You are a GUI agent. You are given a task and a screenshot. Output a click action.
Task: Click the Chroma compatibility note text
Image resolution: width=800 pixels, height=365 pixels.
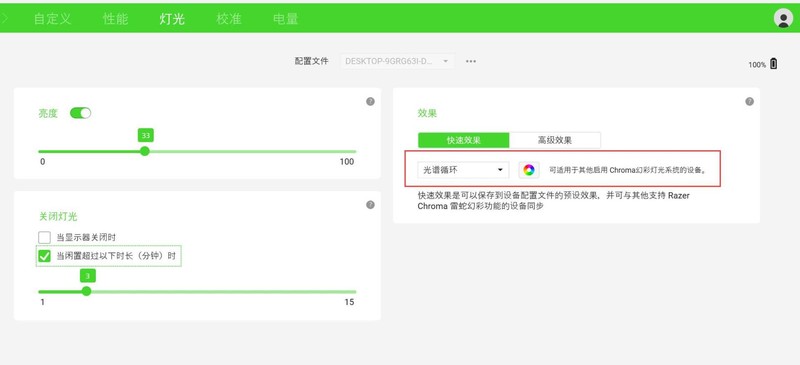(x=628, y=171)
